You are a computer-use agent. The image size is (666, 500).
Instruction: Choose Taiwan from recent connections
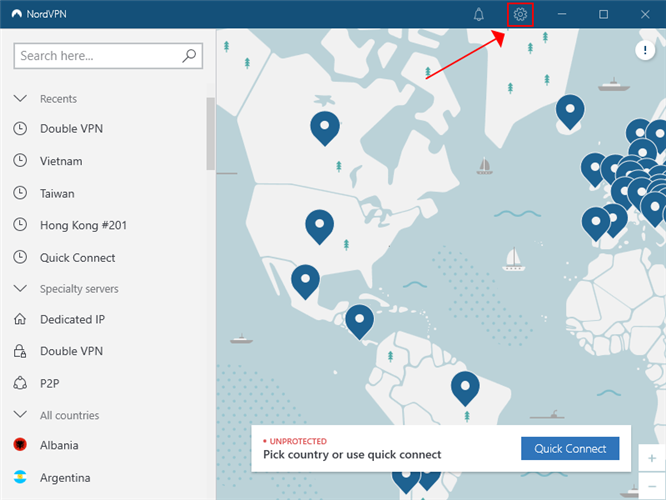coord(57,193)
